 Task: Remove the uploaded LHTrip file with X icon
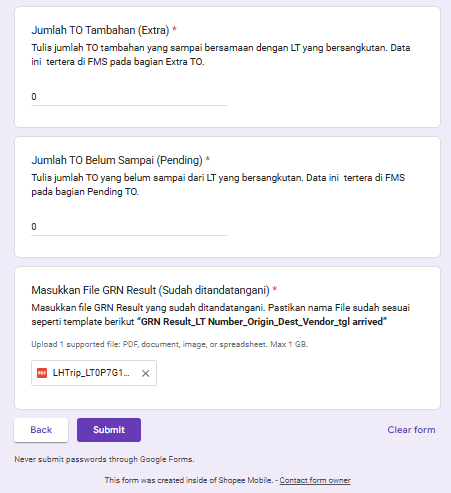pyautogui.click(x=145, y=373)
